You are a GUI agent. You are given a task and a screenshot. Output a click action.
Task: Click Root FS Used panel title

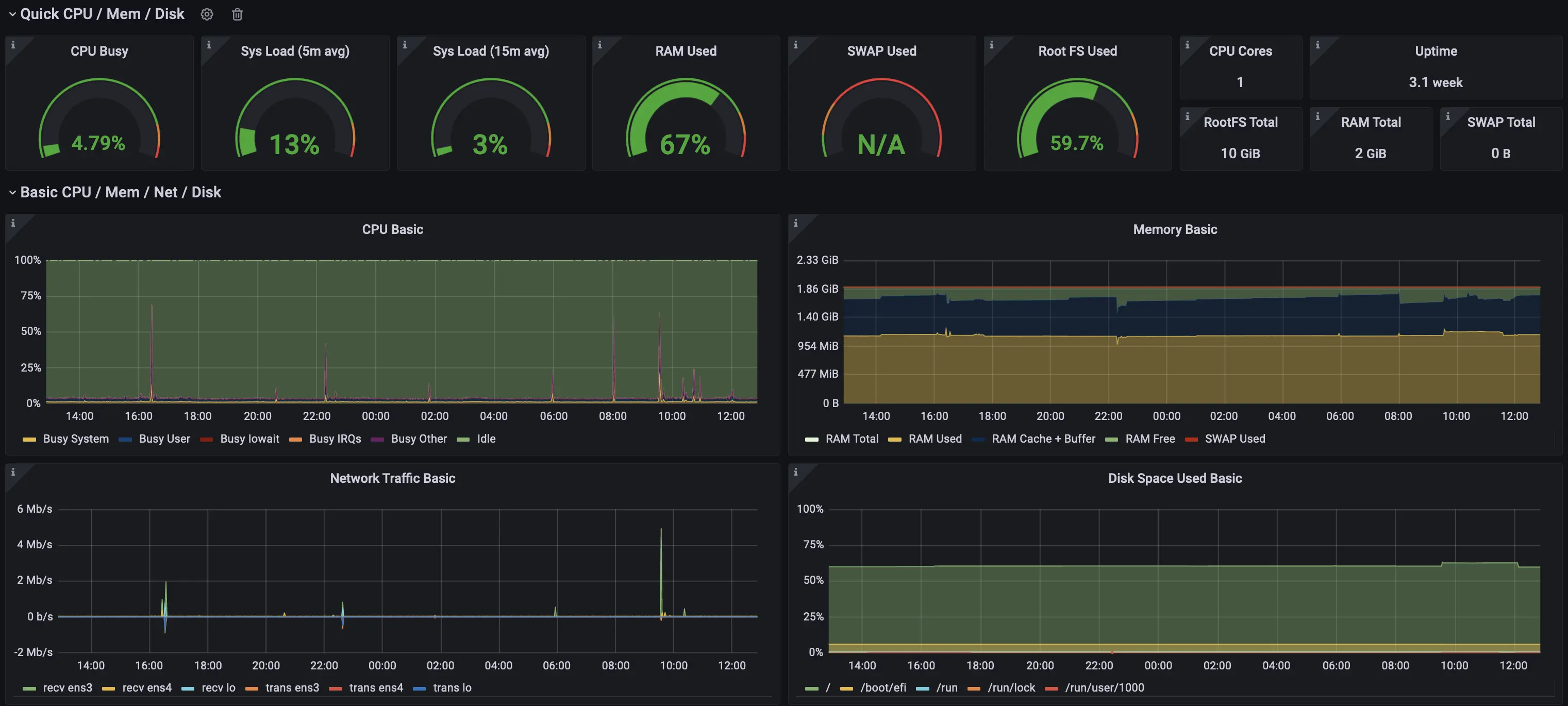[1077, 51]
